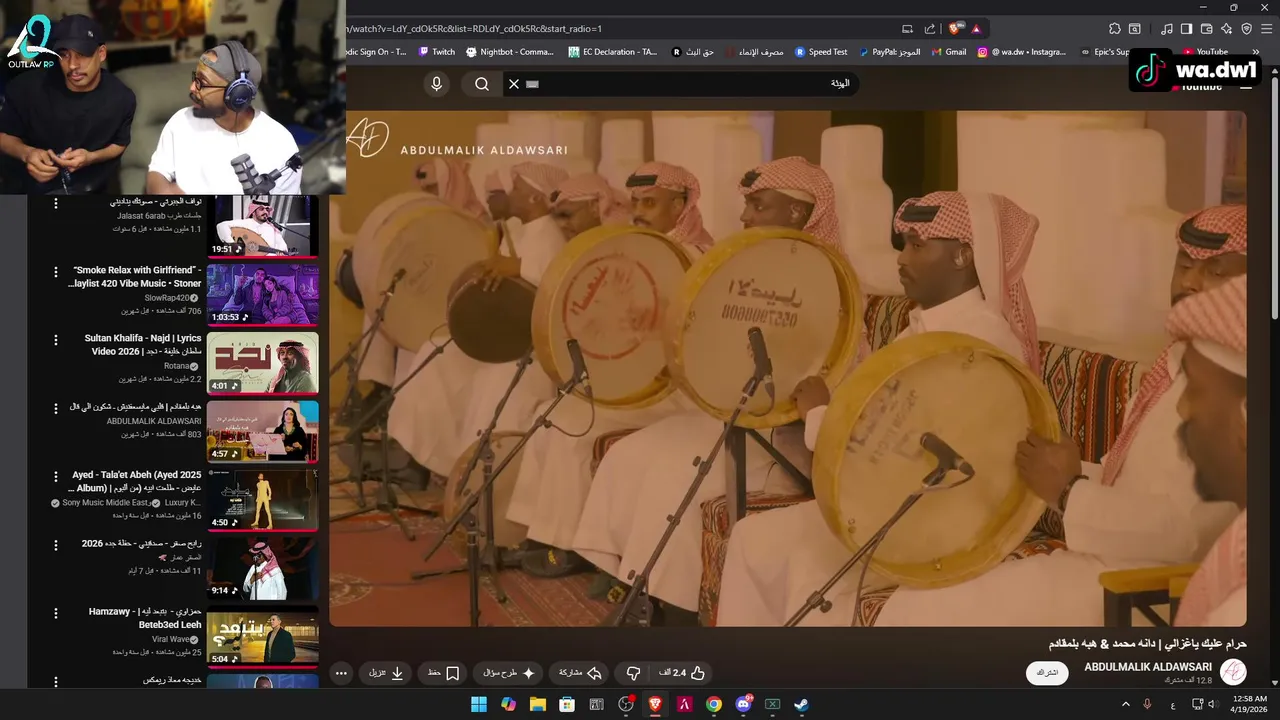The height and width of the screenshot is (720, 1280).
Task: Open options menu for Sultan Khalifa video
Action: coord(56,339)
